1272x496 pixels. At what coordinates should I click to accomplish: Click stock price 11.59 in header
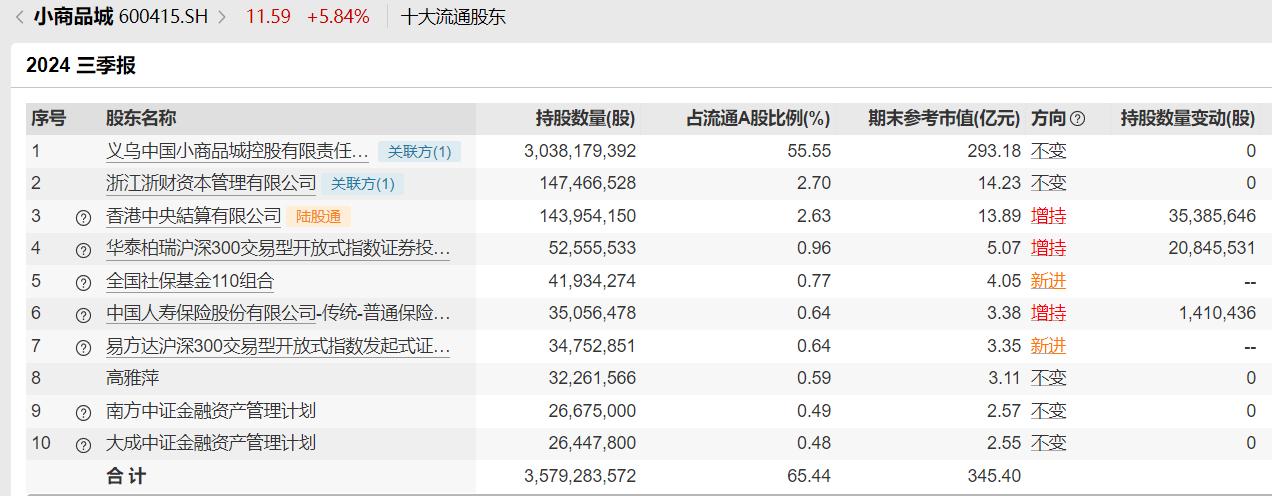pyautogui.click(x=268, y=17)
